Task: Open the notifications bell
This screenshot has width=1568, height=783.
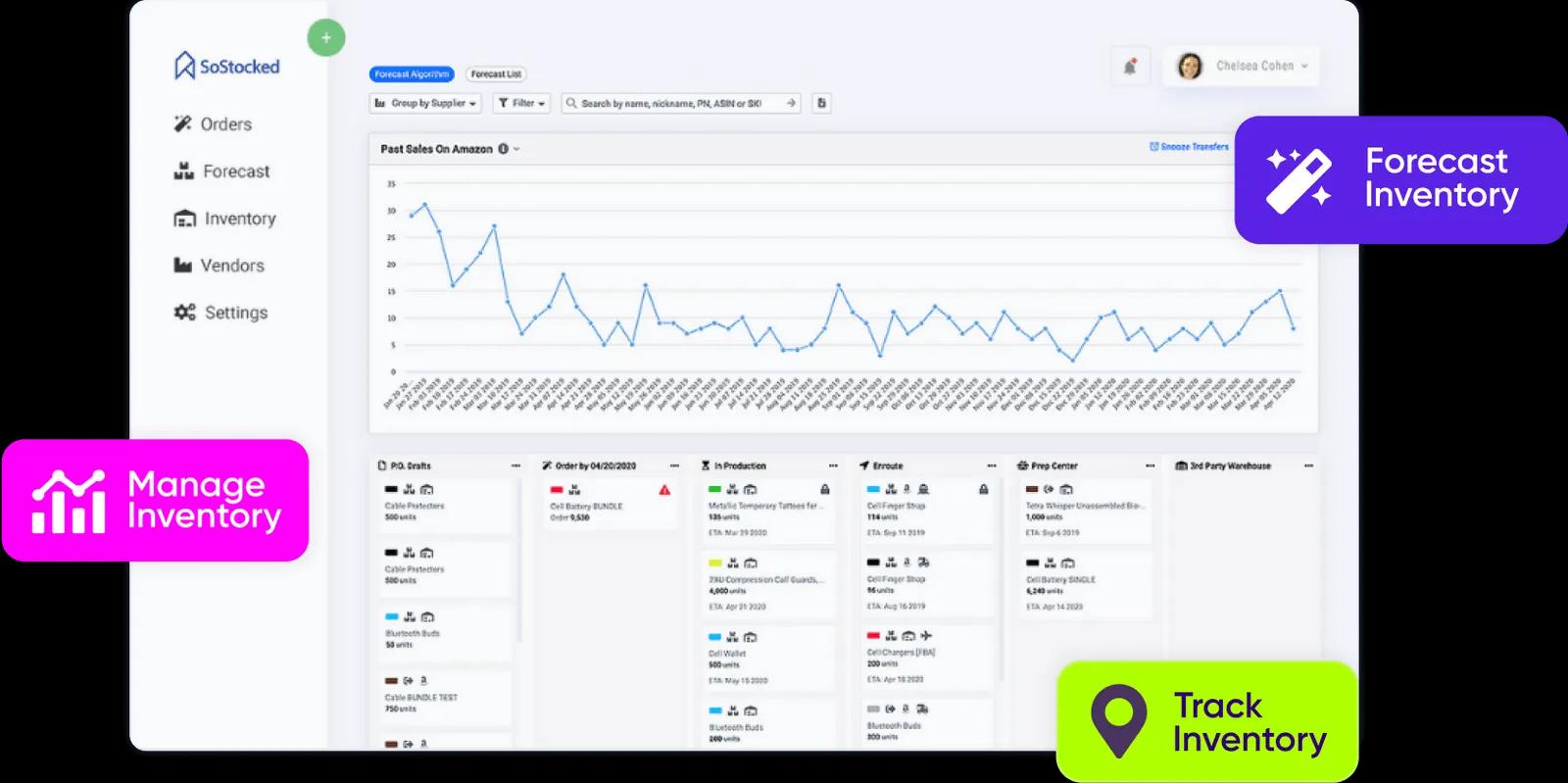Action: (1129, 67)
